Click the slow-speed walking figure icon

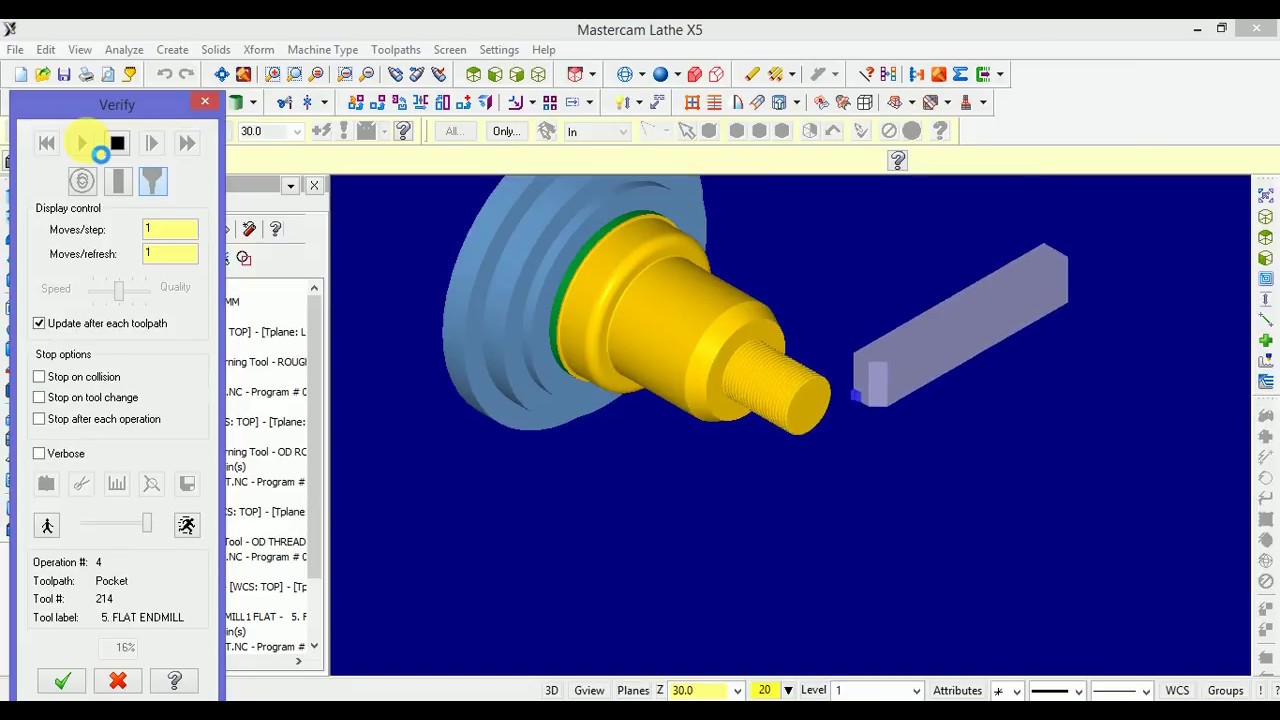coord(47,525)
